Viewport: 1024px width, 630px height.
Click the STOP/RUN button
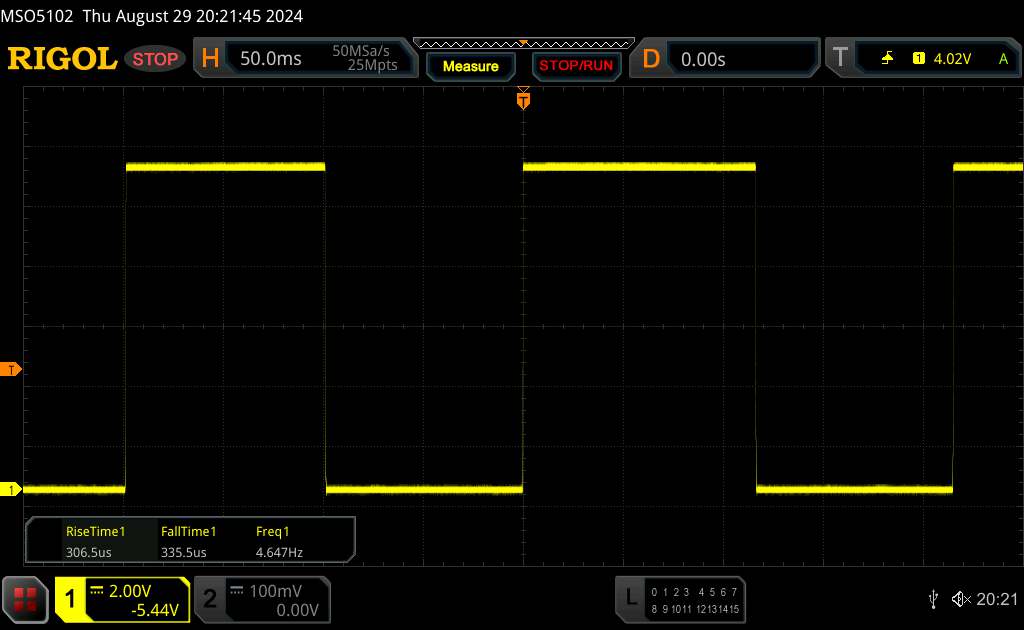pos(576,66)
